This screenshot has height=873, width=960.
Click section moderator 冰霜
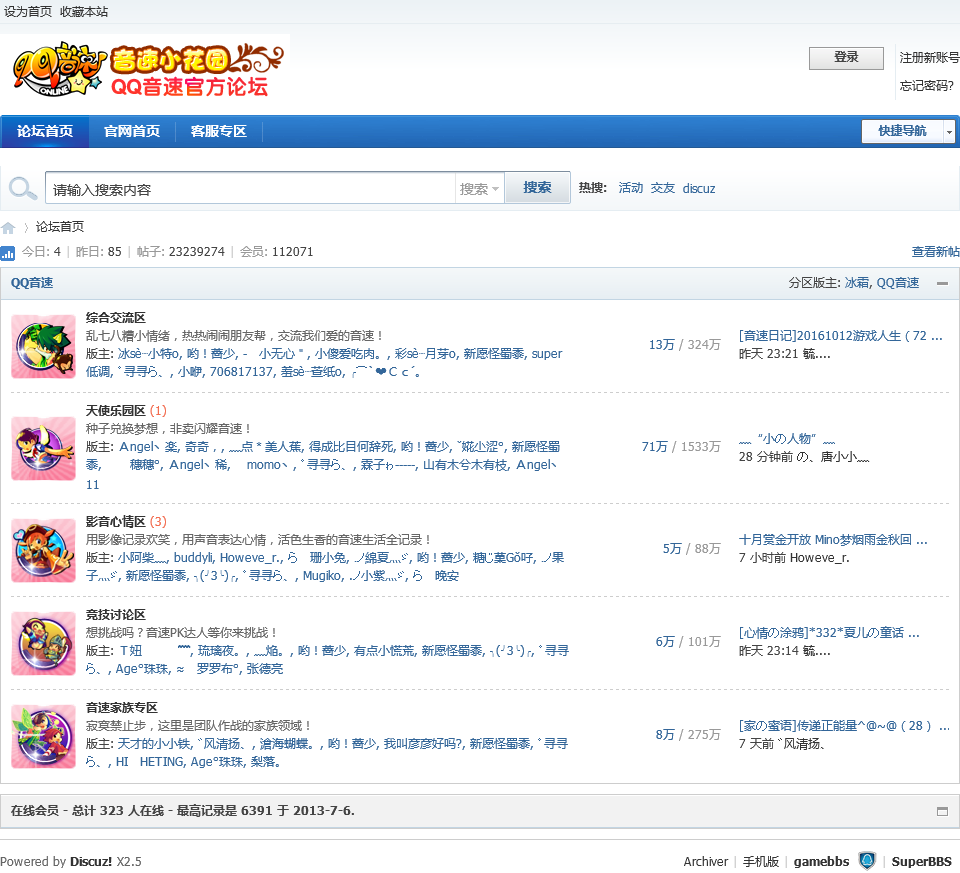857,283
